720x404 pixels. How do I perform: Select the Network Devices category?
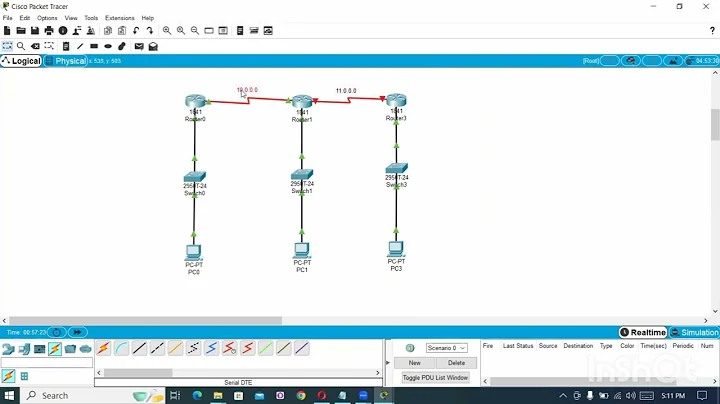point(8,349)
